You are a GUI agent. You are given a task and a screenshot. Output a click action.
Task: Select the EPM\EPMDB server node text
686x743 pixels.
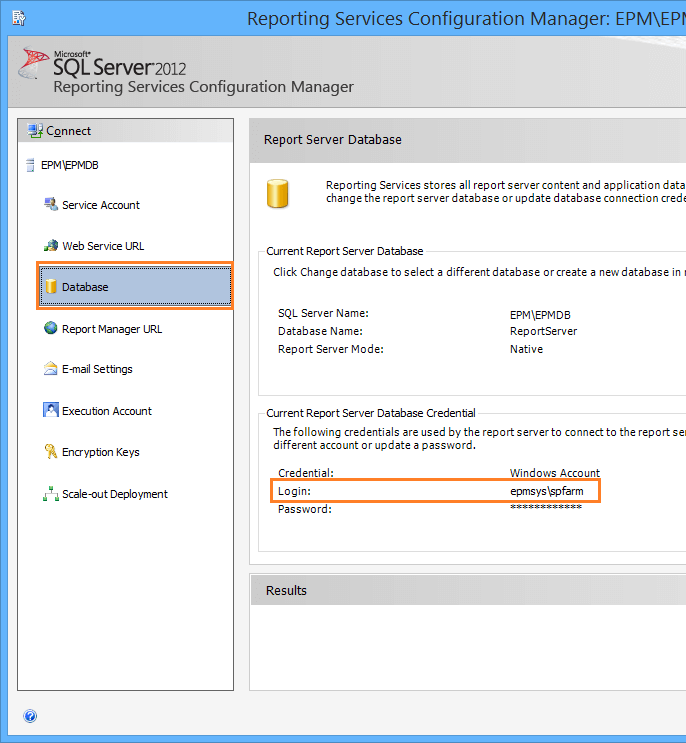[x=70, y=165]
